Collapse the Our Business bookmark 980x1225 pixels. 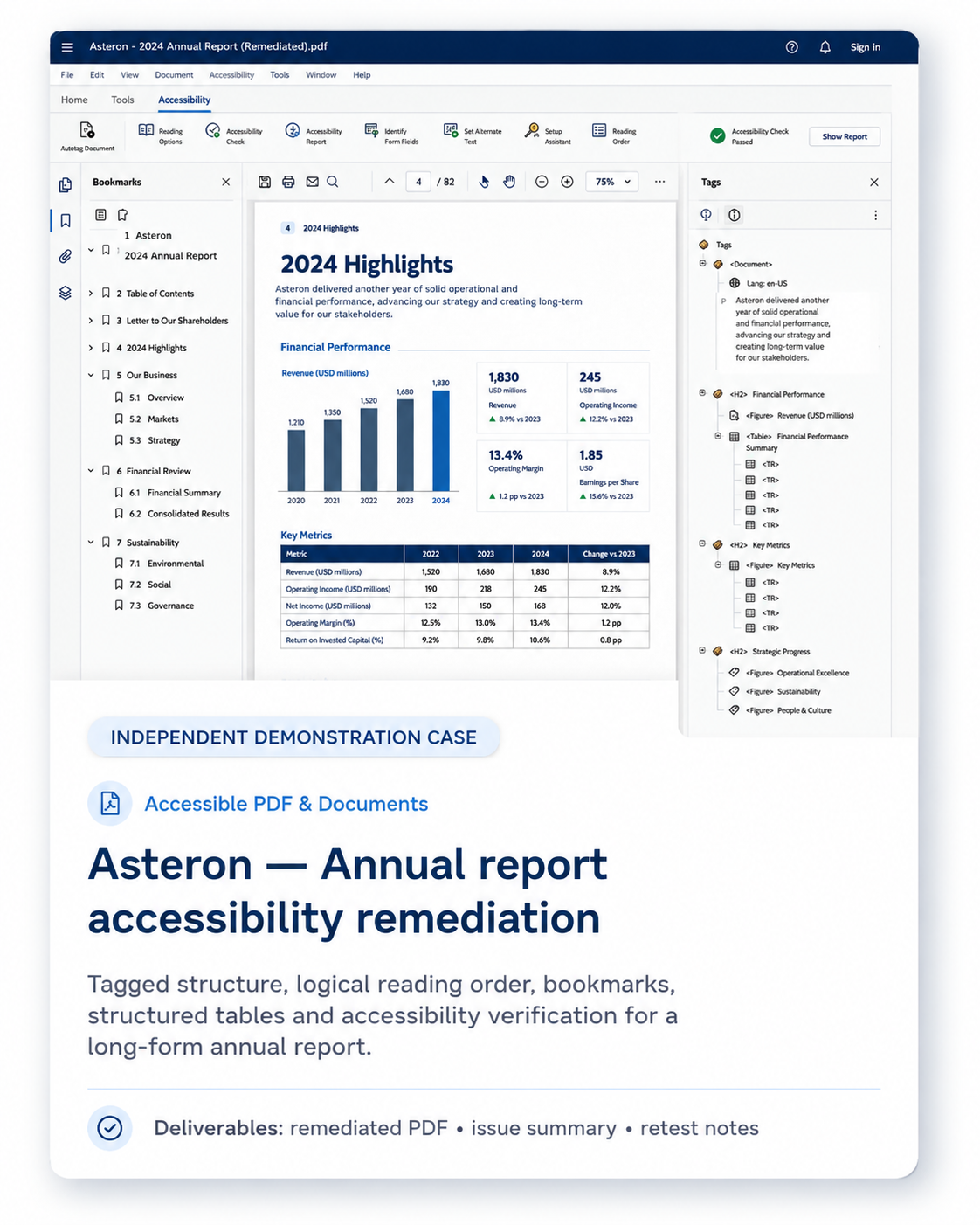[91, 375]
